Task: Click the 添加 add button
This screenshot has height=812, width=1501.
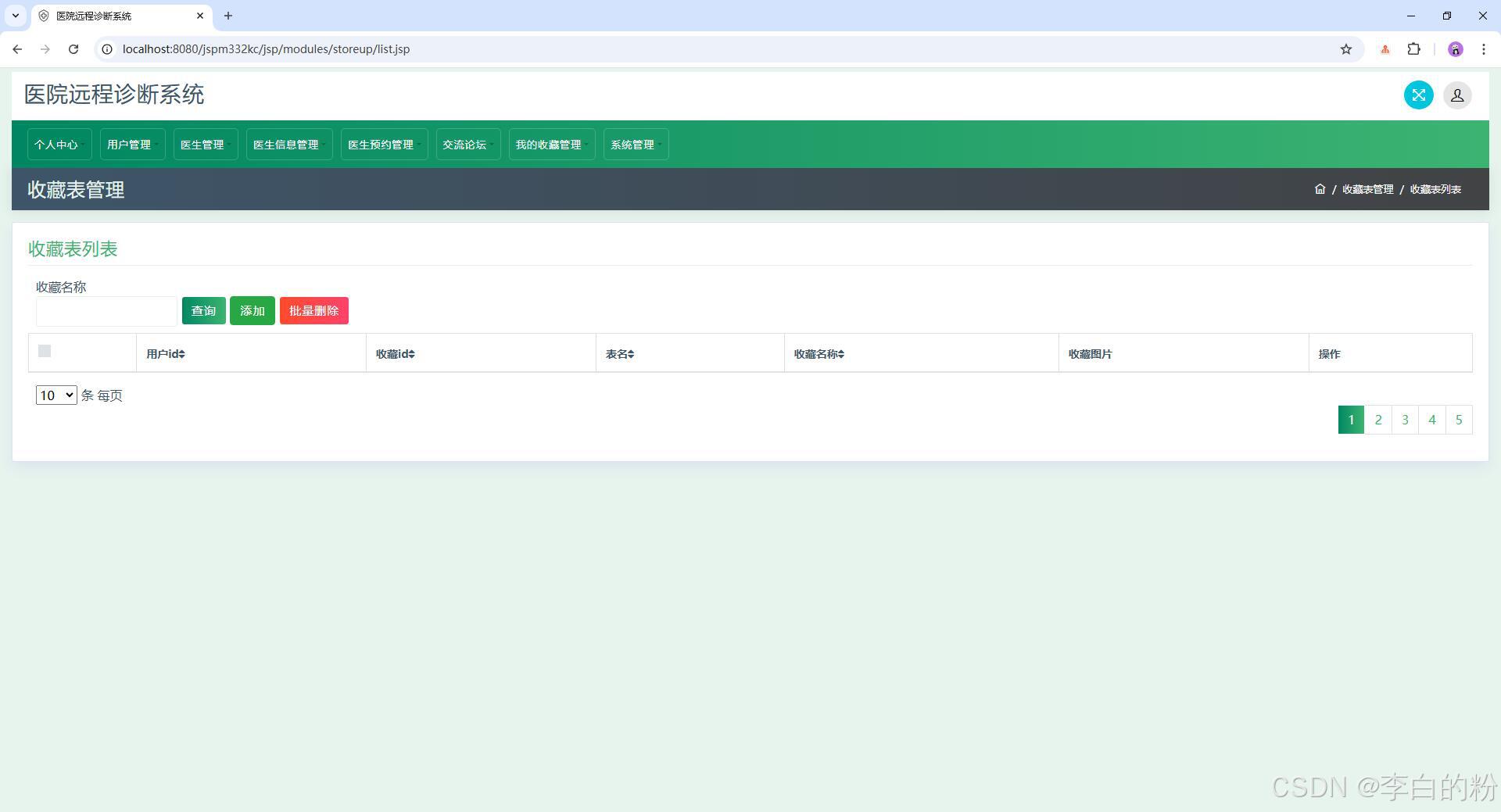Action: click(x=253, y=311)
